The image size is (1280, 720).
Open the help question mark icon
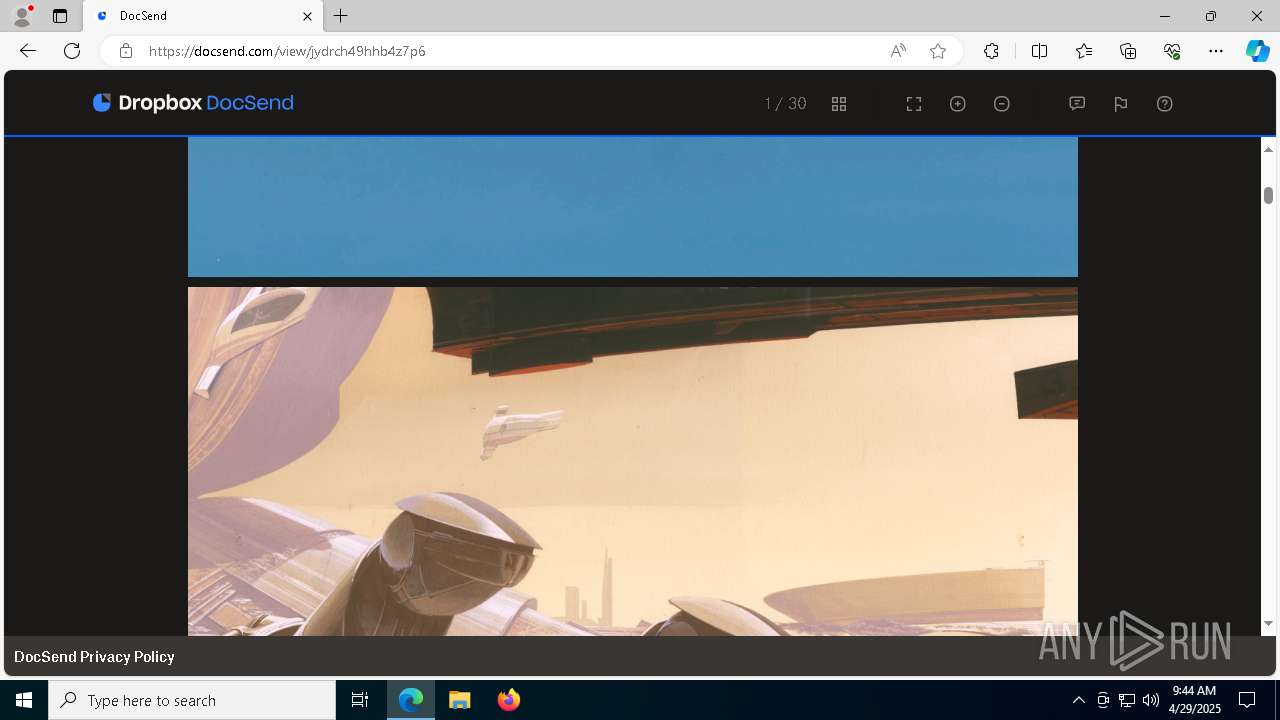click(x=1165, y=104)
